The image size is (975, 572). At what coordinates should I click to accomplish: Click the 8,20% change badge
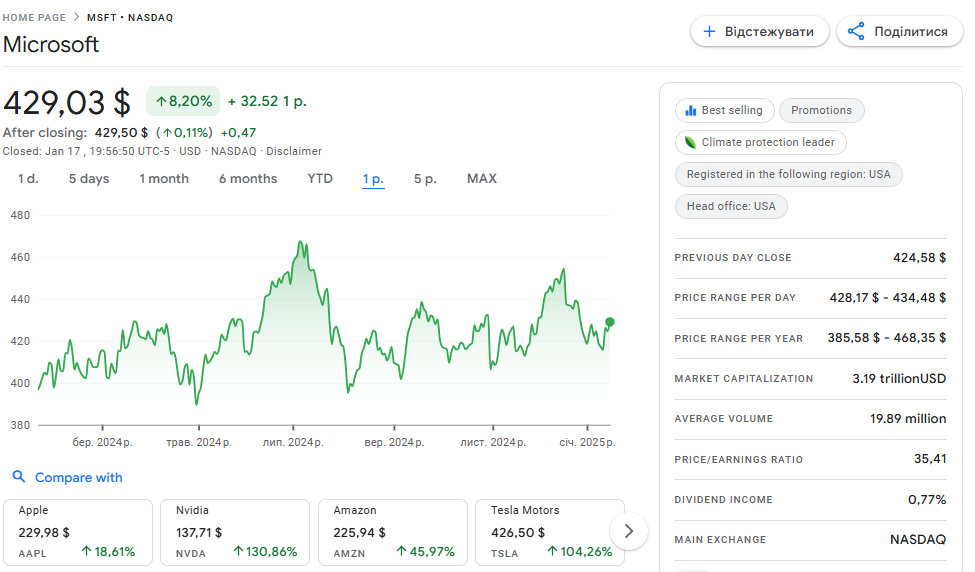tap(183, 101)
